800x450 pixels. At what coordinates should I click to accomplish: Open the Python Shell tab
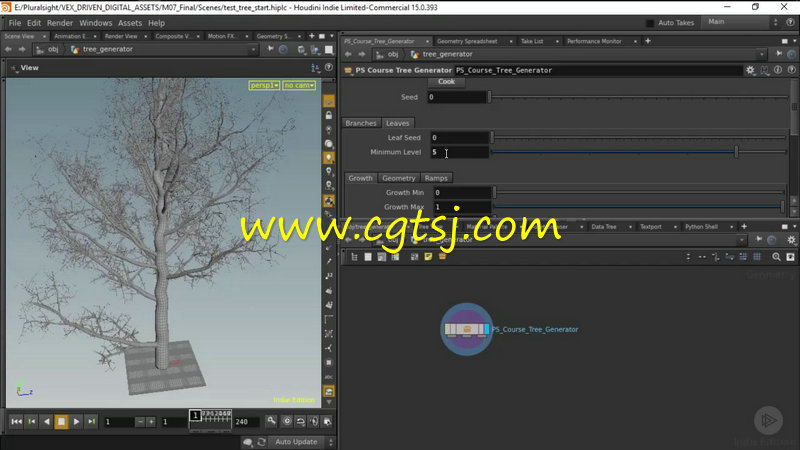(701, 227)
